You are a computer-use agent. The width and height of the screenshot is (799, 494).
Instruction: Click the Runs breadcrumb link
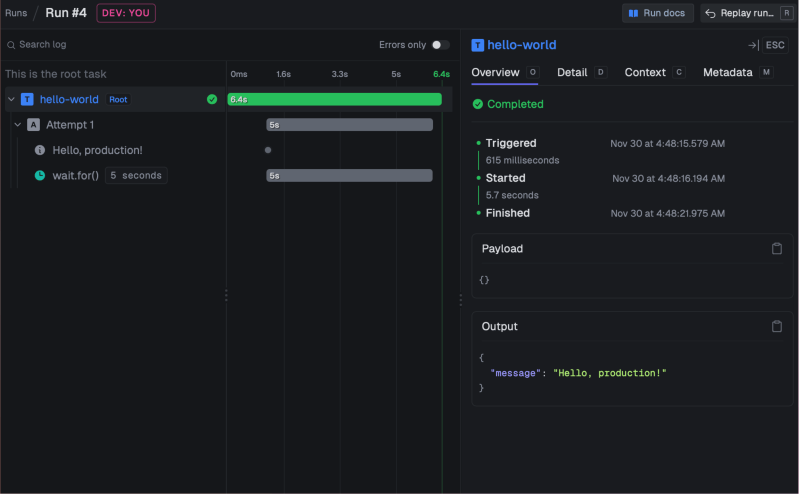tap(16, 13)
